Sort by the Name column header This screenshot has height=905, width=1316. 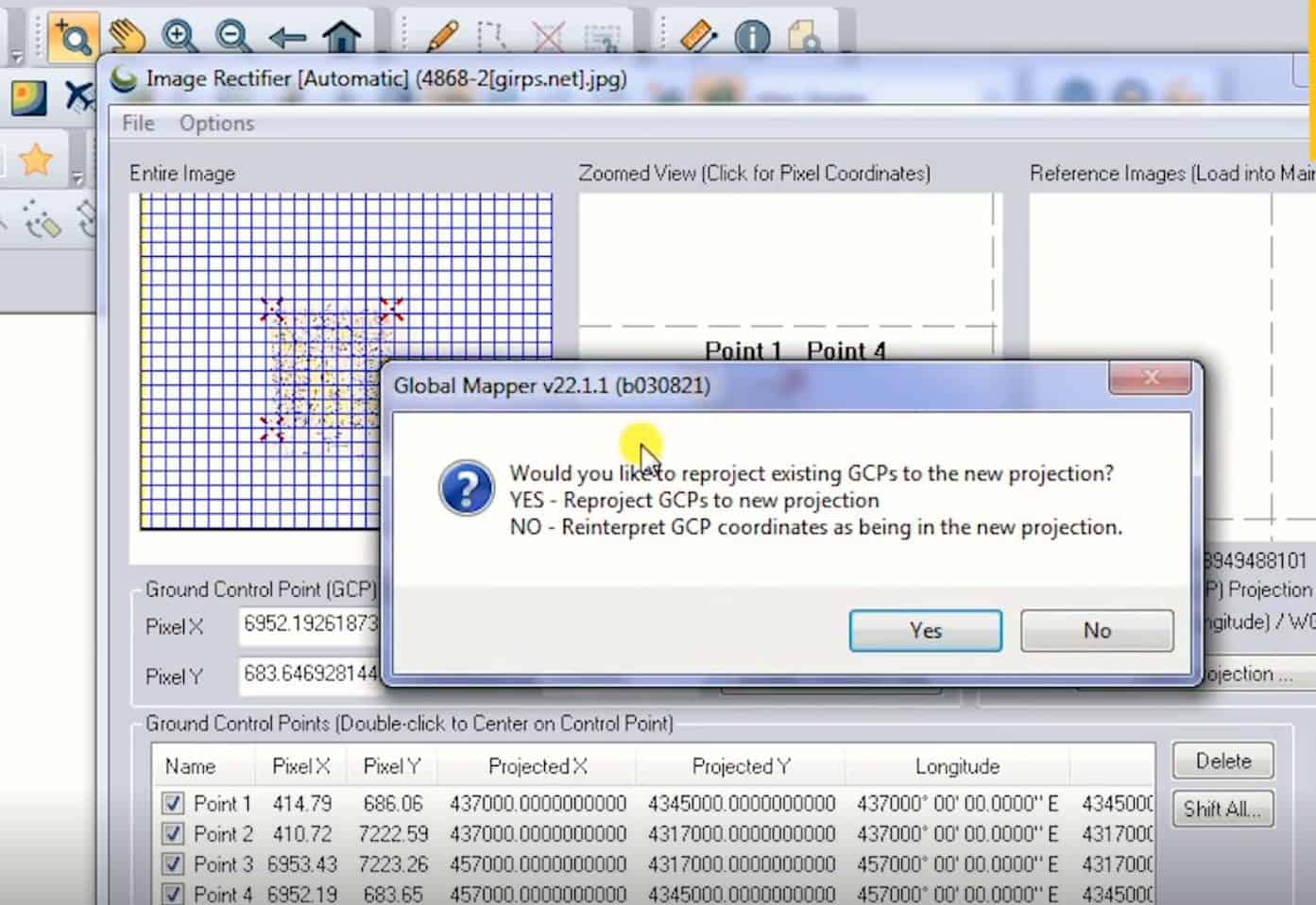[x=203, y=766]
